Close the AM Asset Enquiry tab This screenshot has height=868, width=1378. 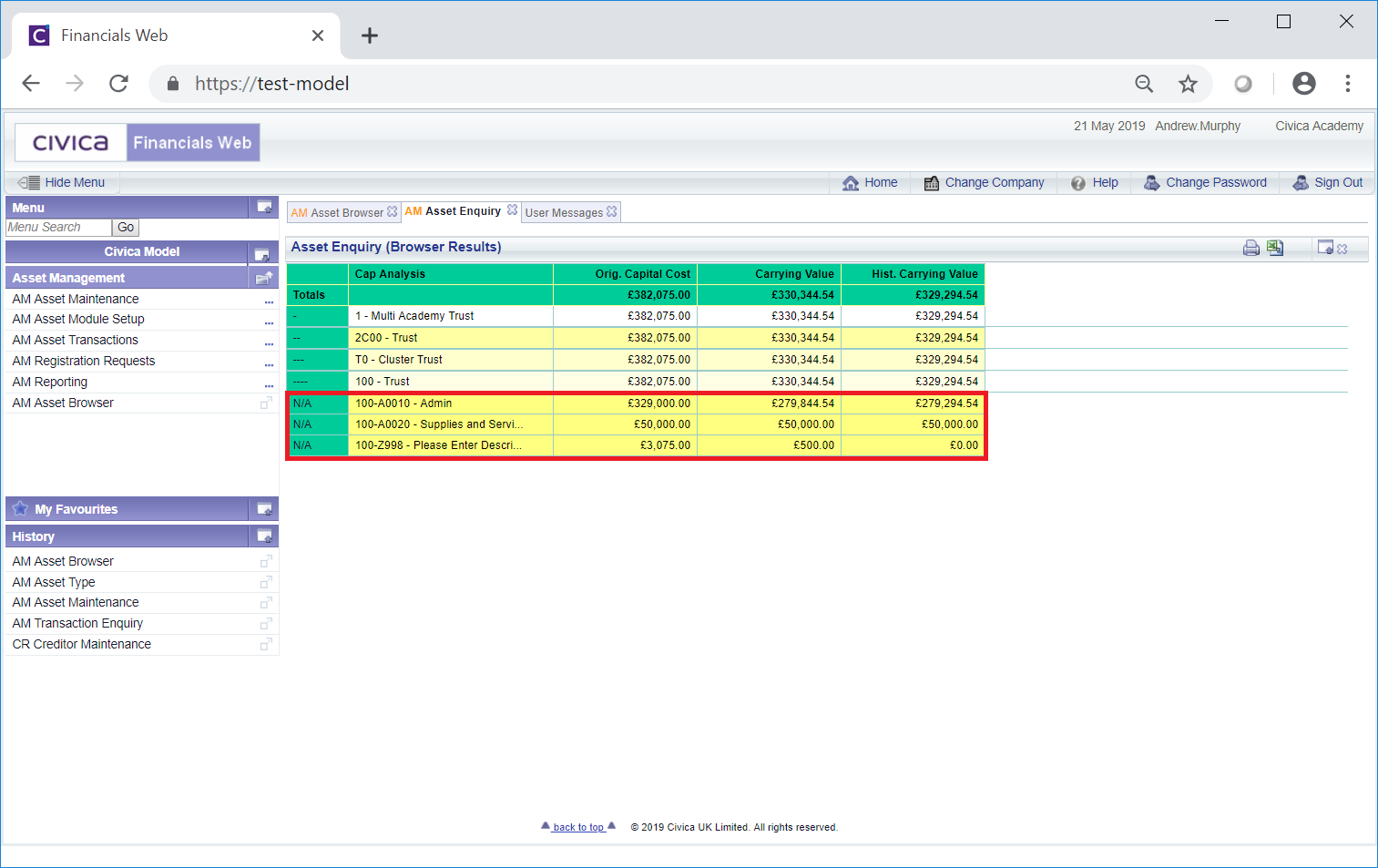point(513,210)
